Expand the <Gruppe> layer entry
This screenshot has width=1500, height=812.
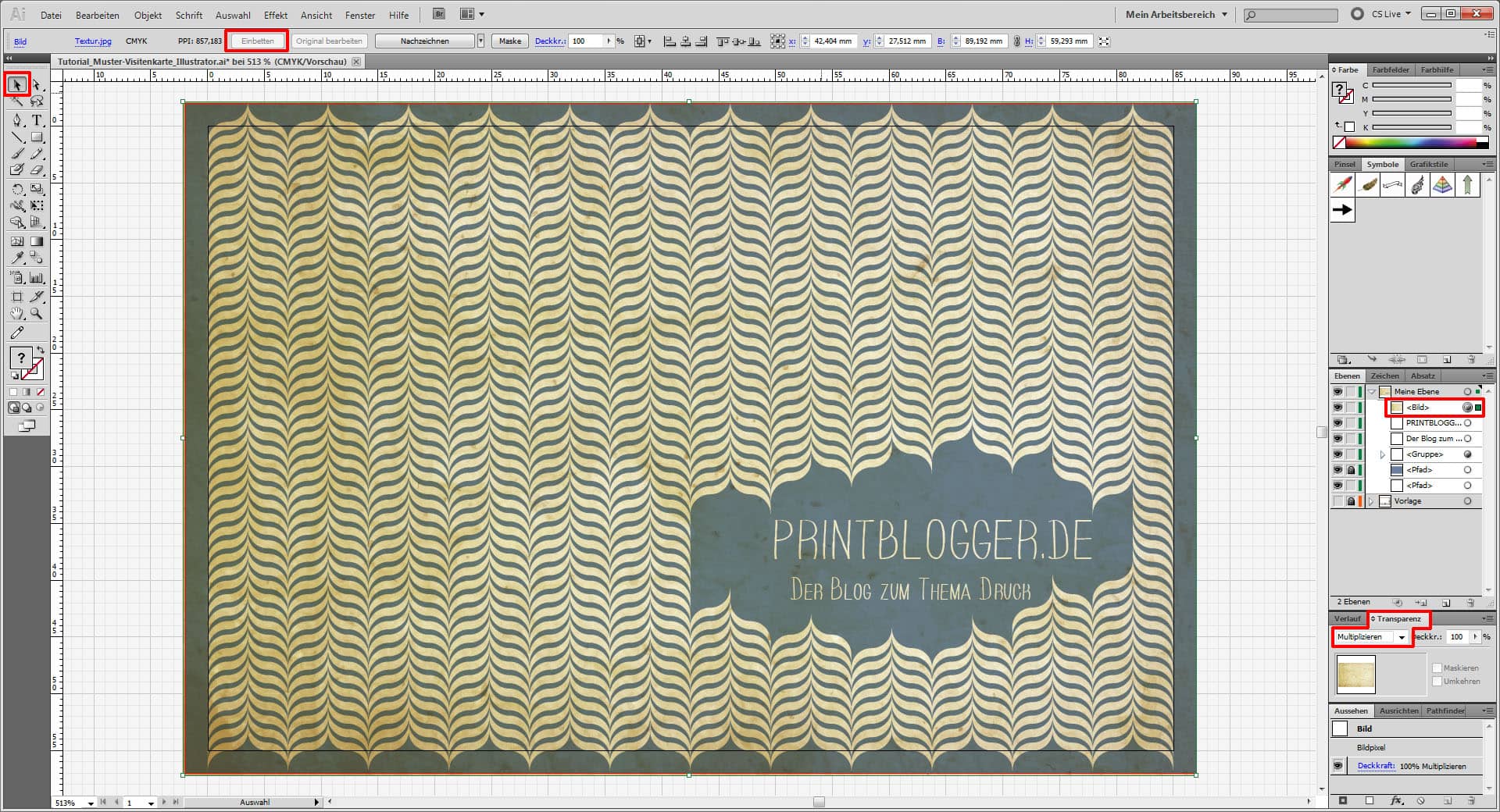point(1382,454)
